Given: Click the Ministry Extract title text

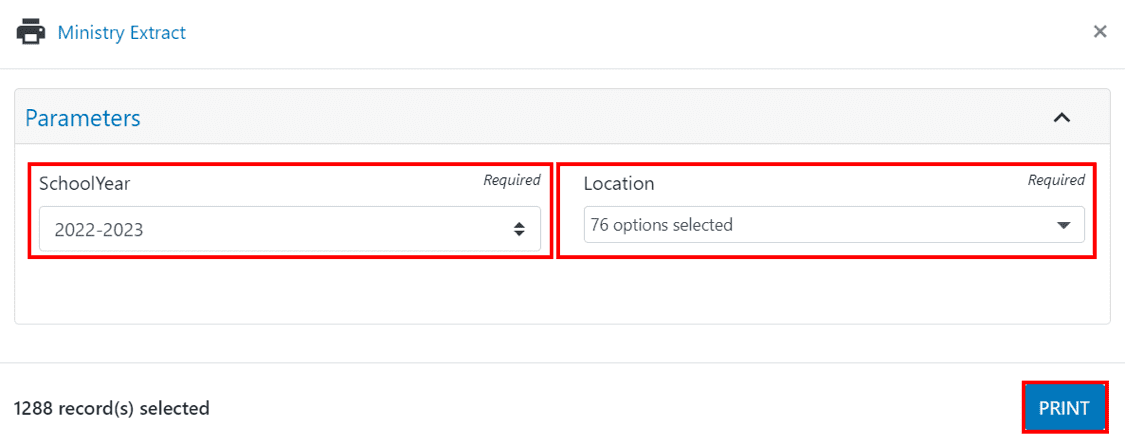Looking at the screenshot, I should [121, 32].
